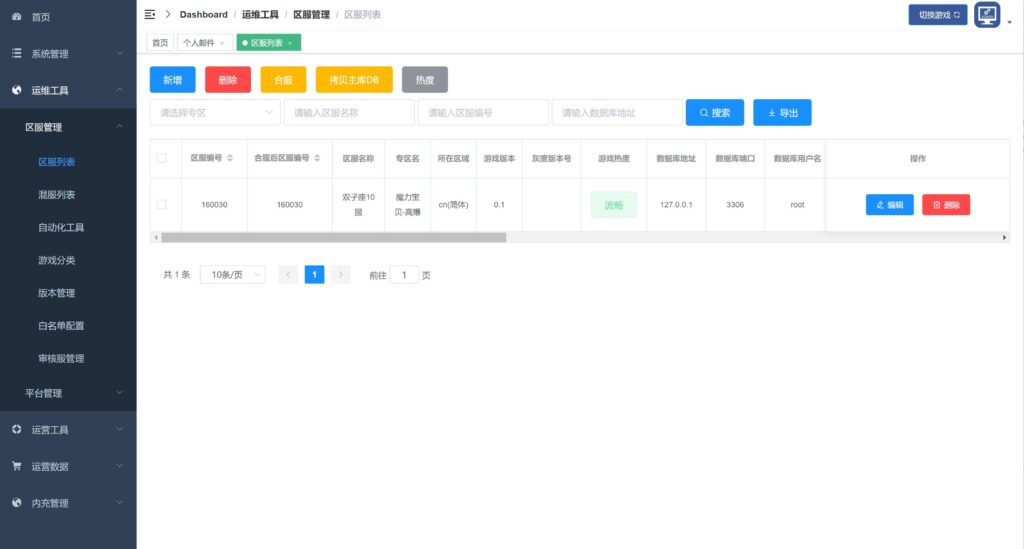
Task: Click the gray 热度 button
Action: [425, 80]
